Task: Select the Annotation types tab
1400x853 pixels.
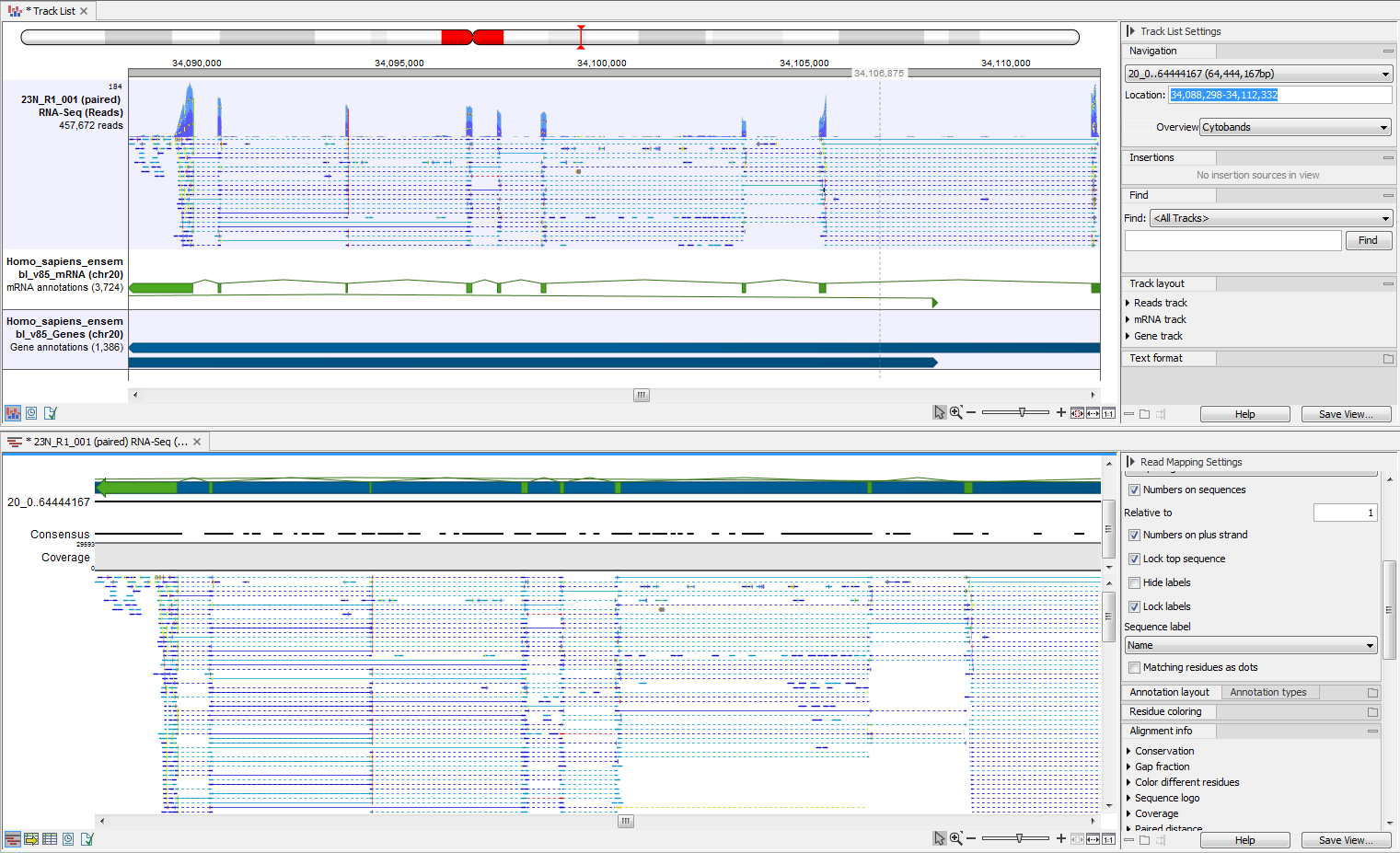Action: pos(1269,692)
